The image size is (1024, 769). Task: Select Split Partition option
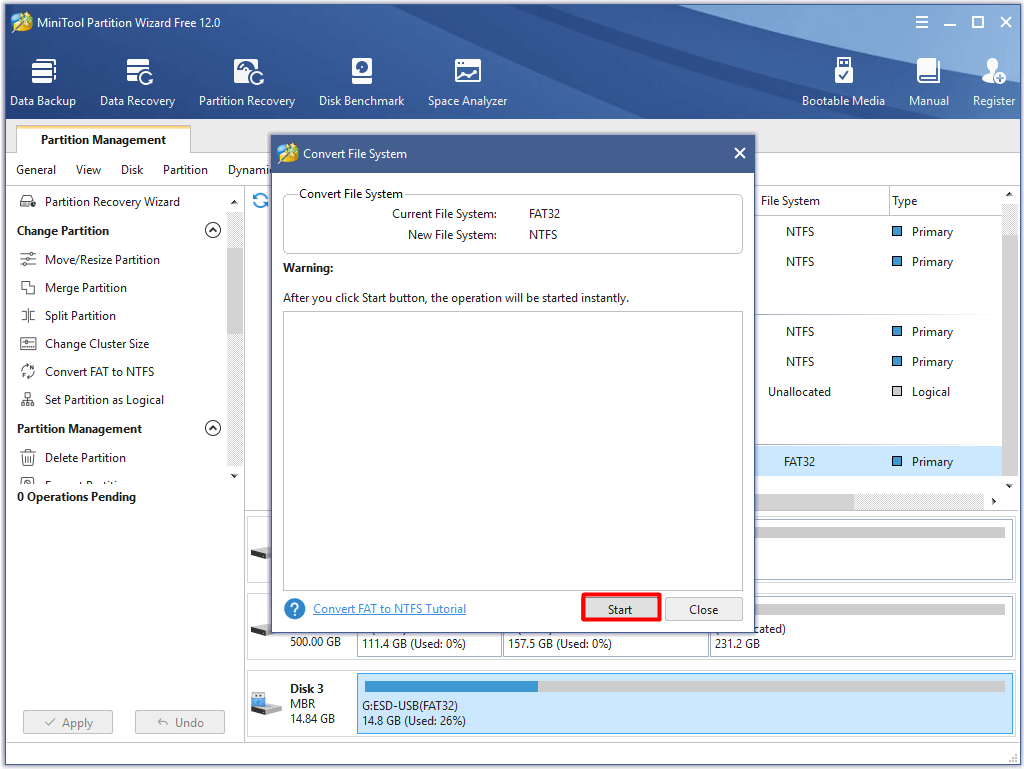(80, 316)
